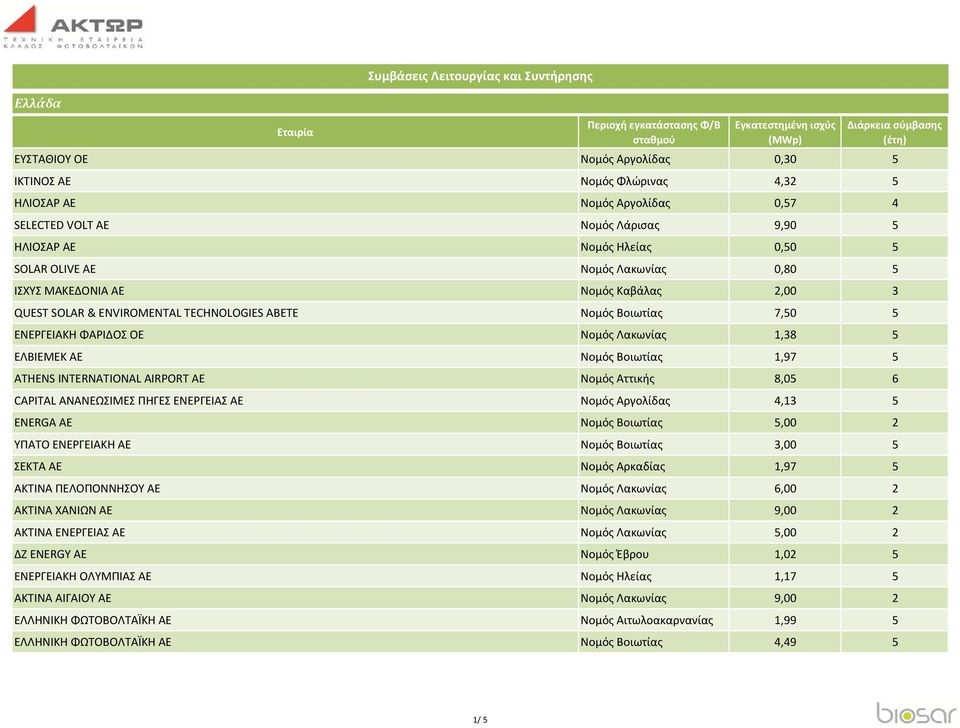Click 'Νομός Βοιωτίας' in ENERGA AE row
The width and height of the screenshot is (960, 728).
[621, 423]
